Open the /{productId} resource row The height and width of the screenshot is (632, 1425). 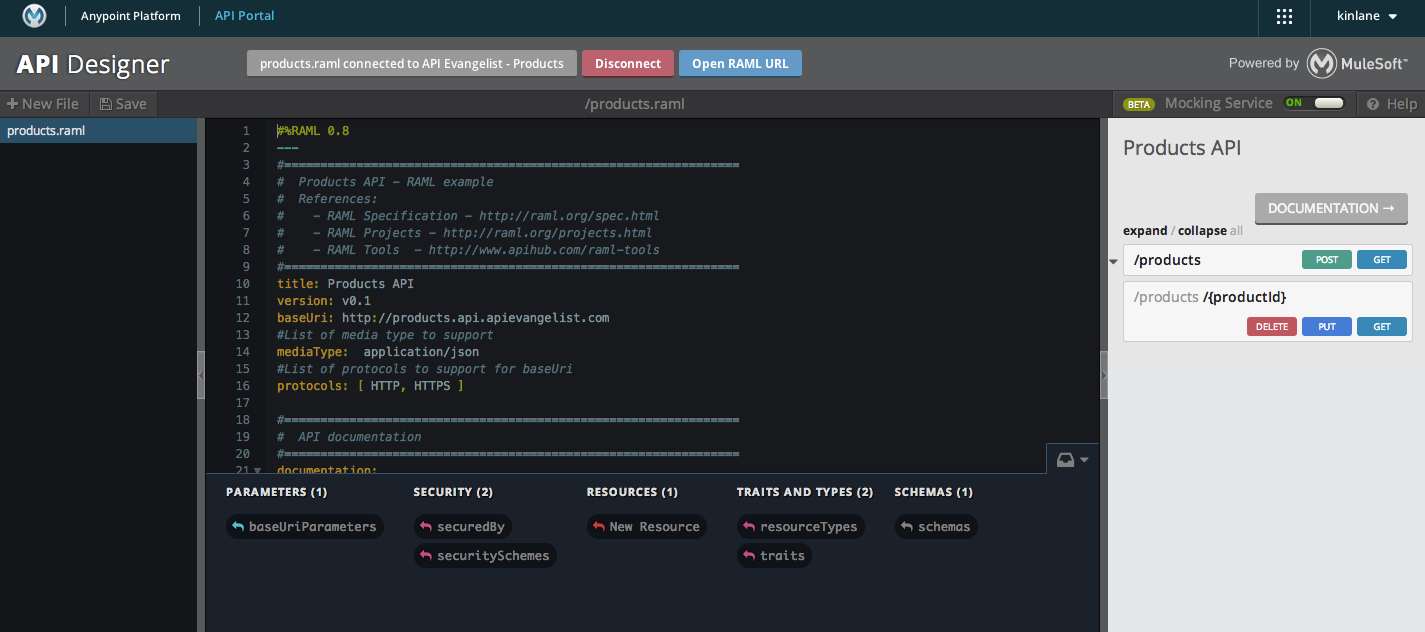[1268, 311]
